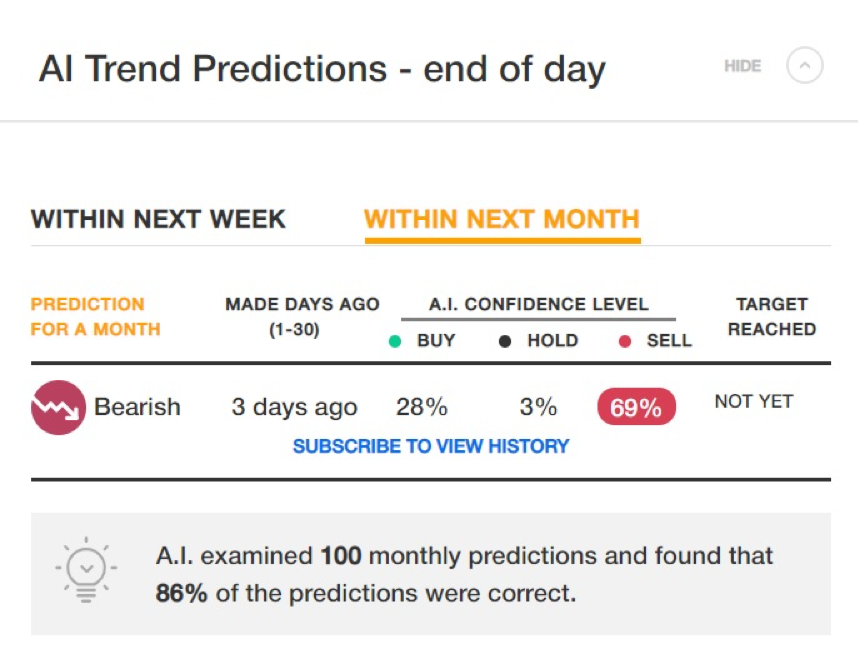Click the MADE DAYS AGO column header

coord(302,316)
